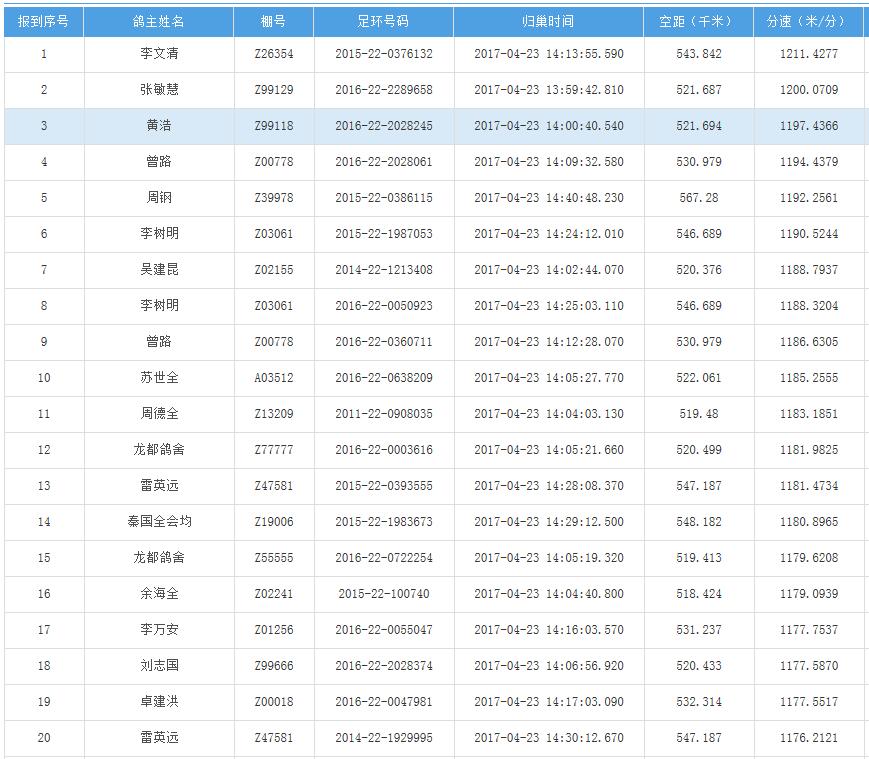
Task: Click the 分速（米/分） column header
Action: point(808,21)
